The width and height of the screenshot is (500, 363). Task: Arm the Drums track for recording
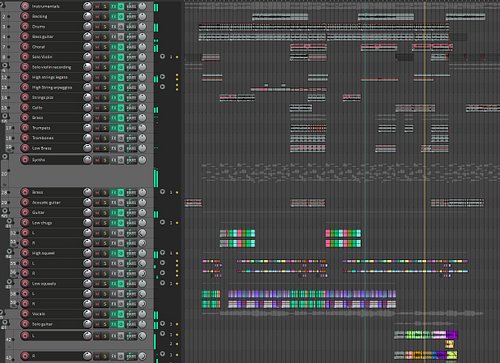(x=25, y=26)
